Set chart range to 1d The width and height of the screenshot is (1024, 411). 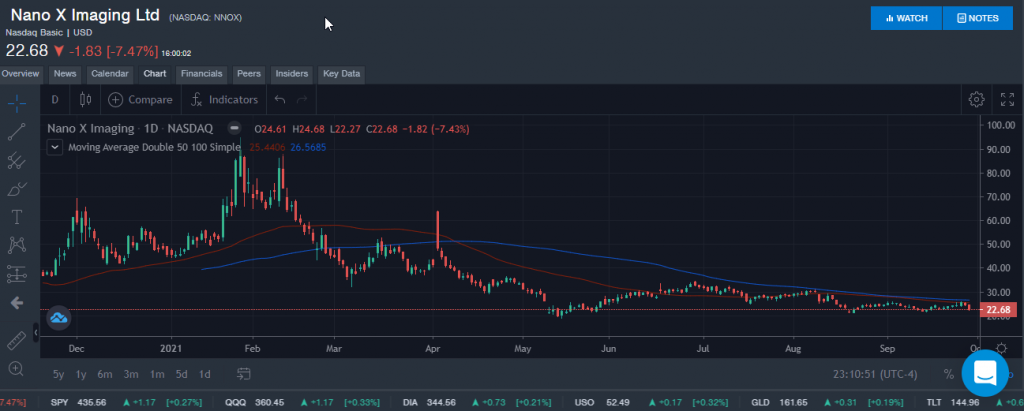(204, 374)
